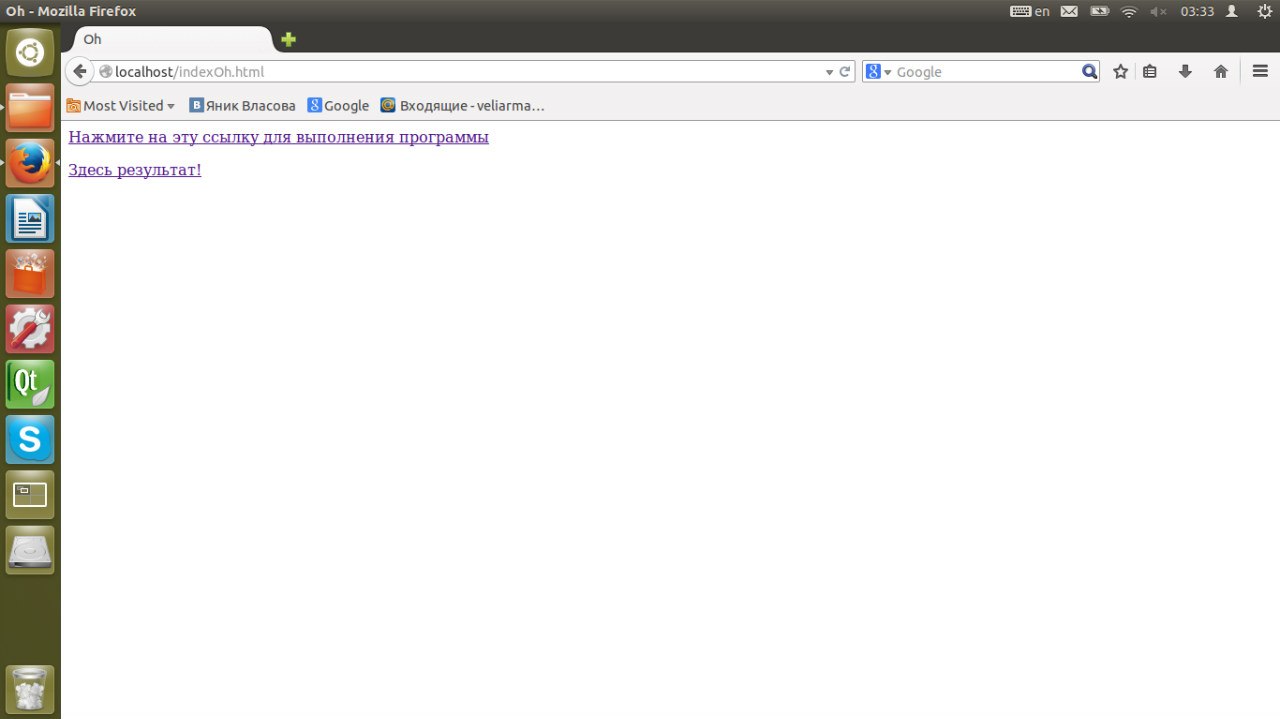1280x719 pixels.
Task: Open the Downloads arrow icon
Action: coord(1185,72)
